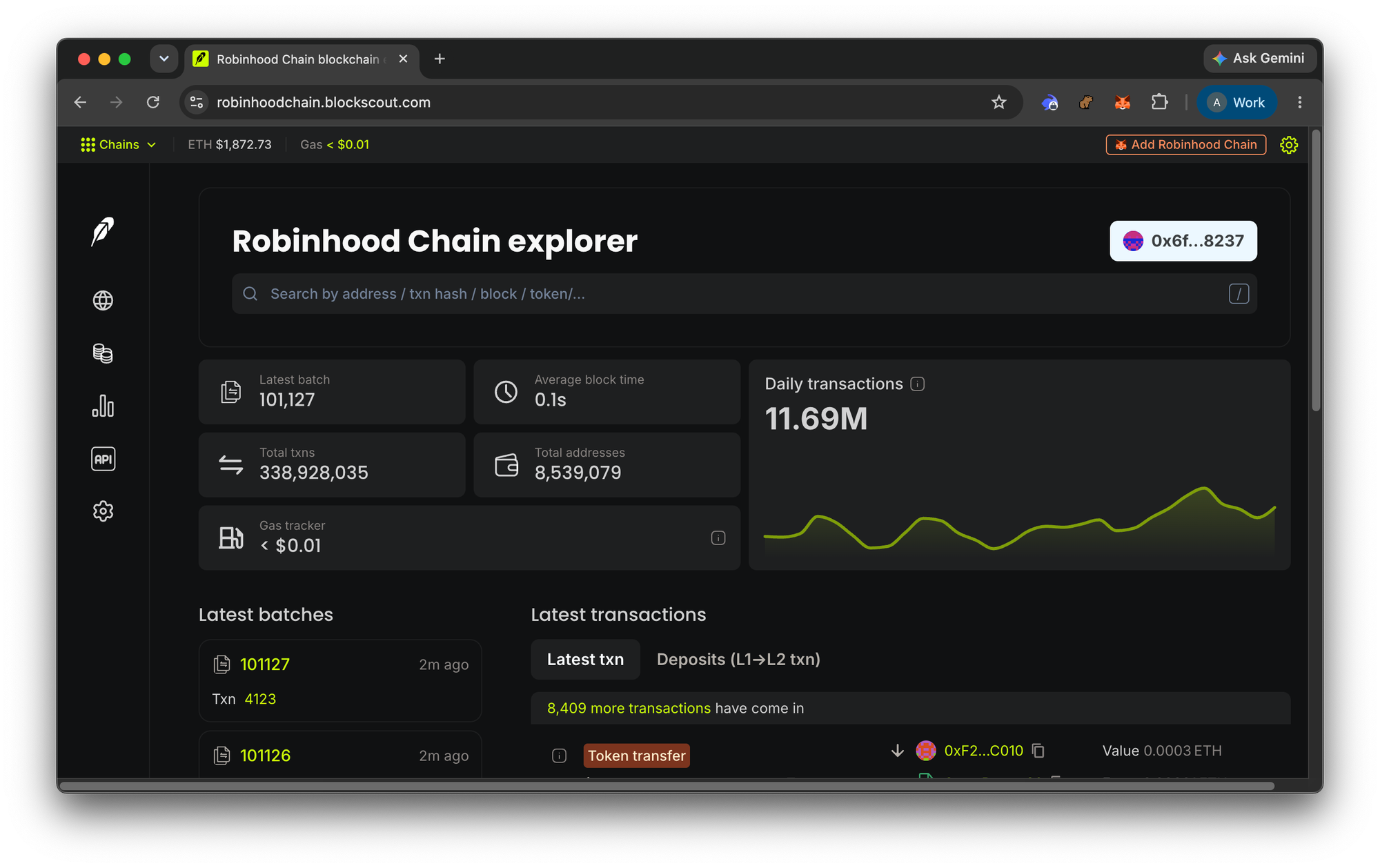This screenshot has width=1380, height=868.
Task: View site information icon in address bar
Action: (197, 103)
